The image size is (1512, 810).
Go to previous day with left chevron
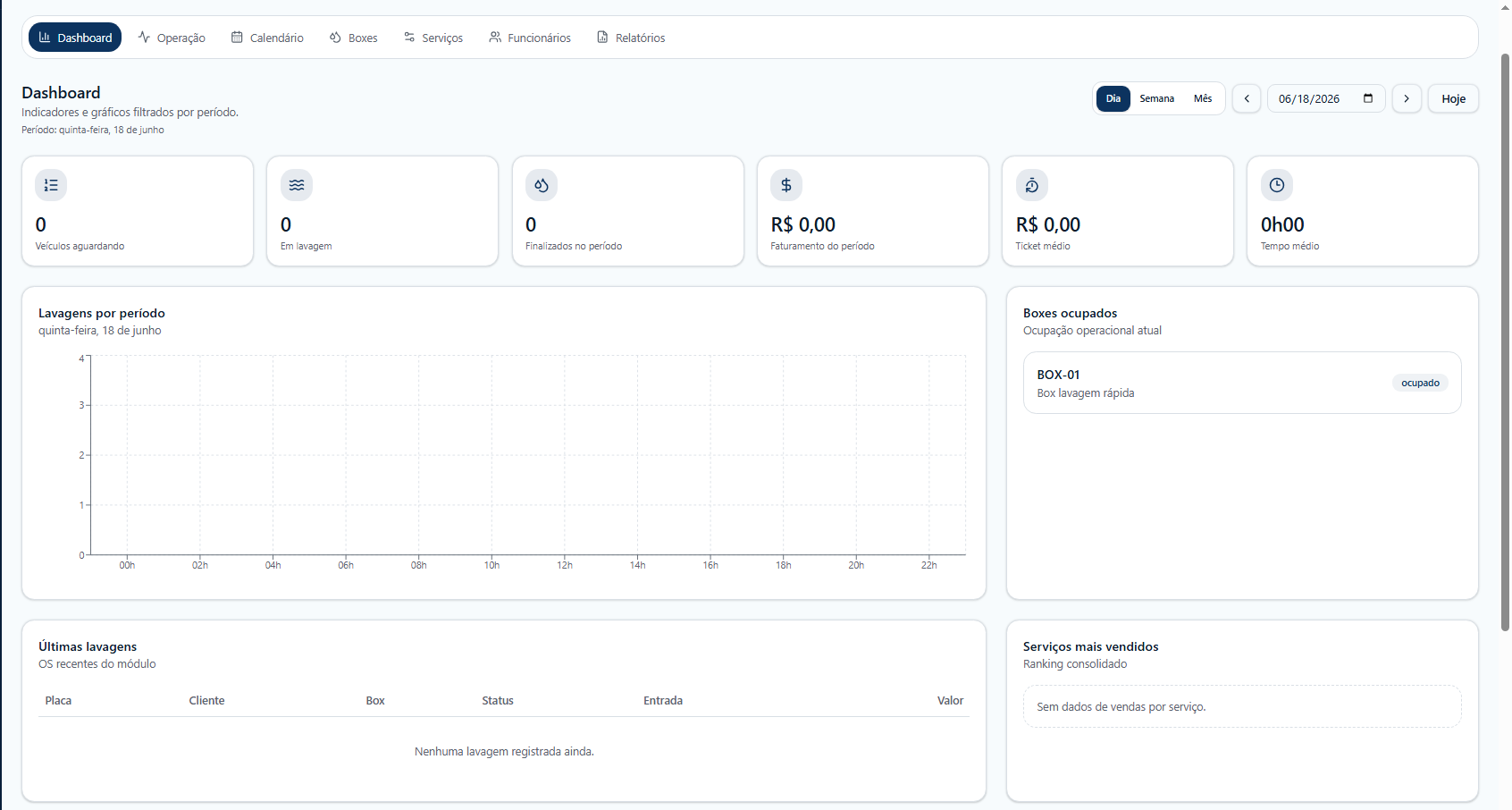(x=1247, y=98)
